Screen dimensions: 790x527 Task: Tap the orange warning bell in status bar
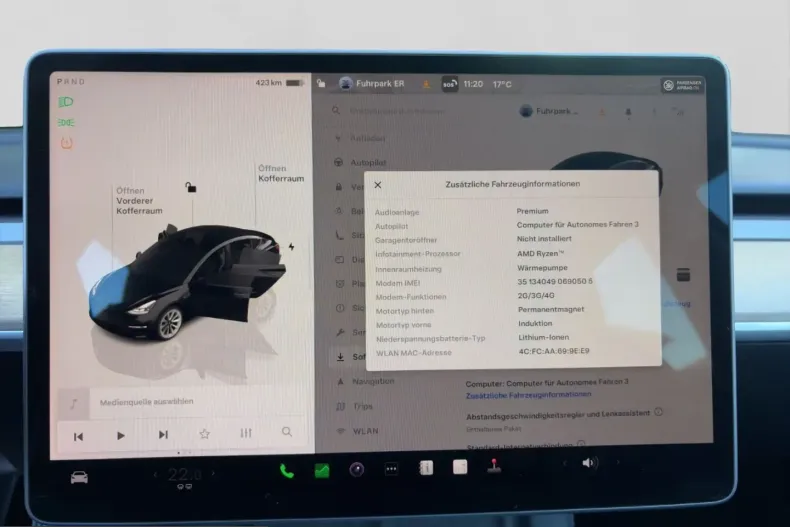426,84
